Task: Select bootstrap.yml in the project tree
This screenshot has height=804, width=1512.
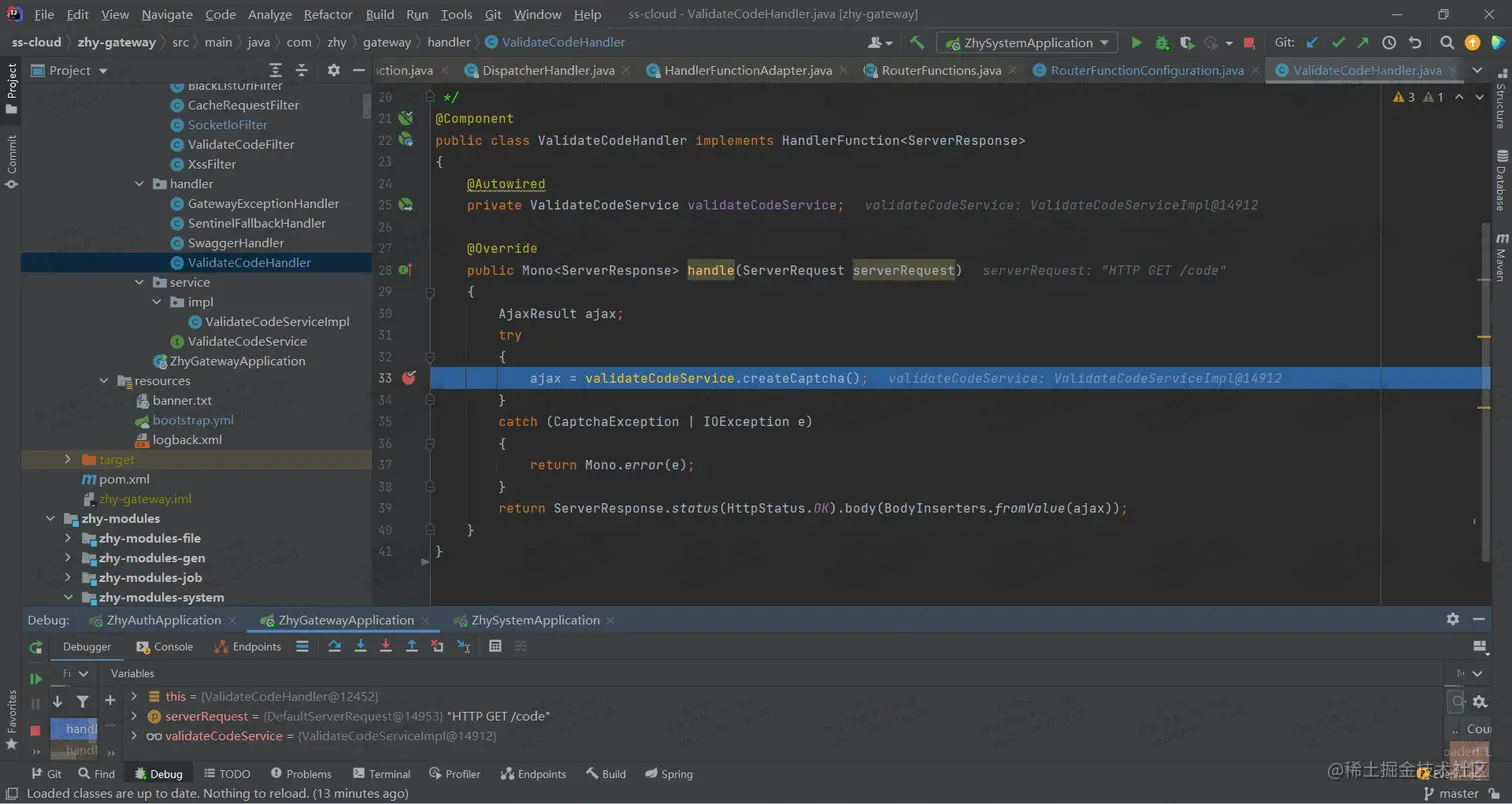Action: pyautogui.click(x=193, y=420)
